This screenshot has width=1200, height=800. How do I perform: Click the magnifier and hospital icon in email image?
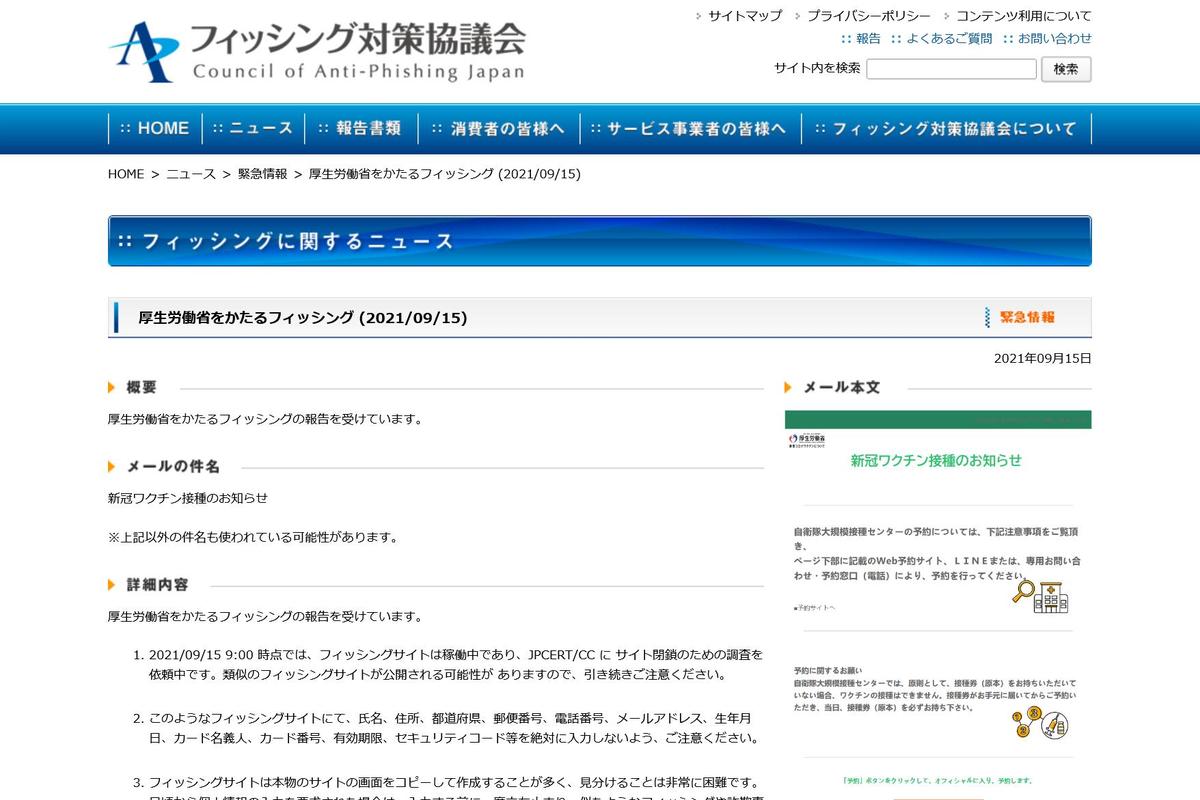point(1040,595)
